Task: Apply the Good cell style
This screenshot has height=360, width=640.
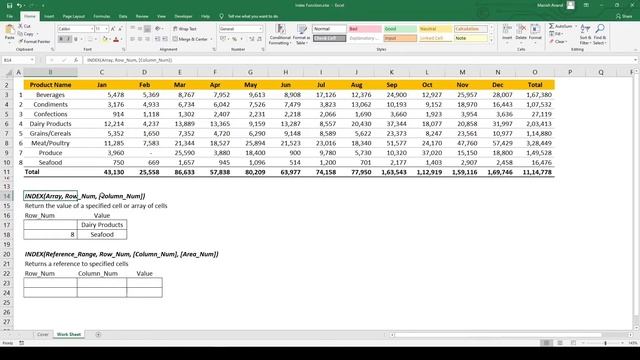Action: 400,29
